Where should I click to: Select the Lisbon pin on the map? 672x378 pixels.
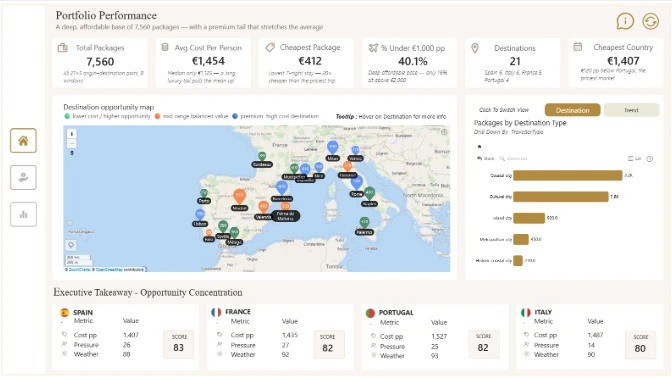(x=200, y=214)
